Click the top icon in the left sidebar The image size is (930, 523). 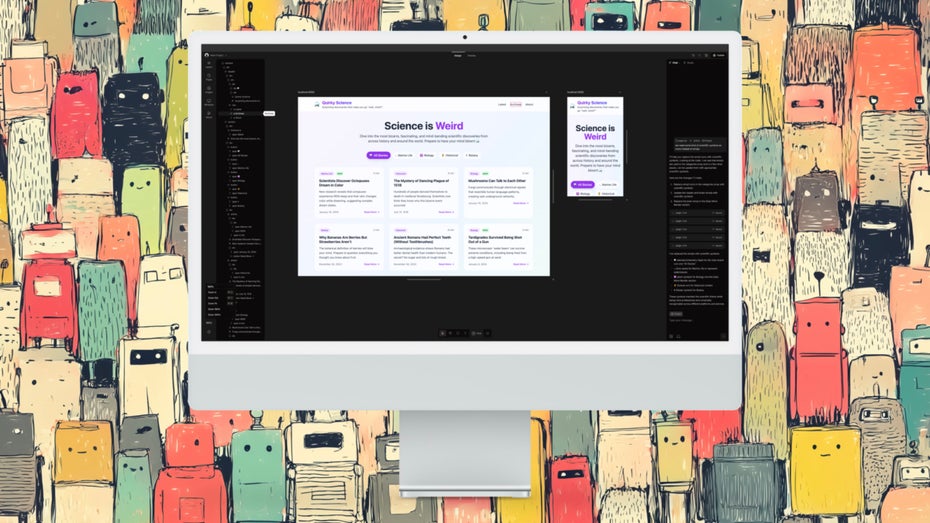[x=209, y=64]
